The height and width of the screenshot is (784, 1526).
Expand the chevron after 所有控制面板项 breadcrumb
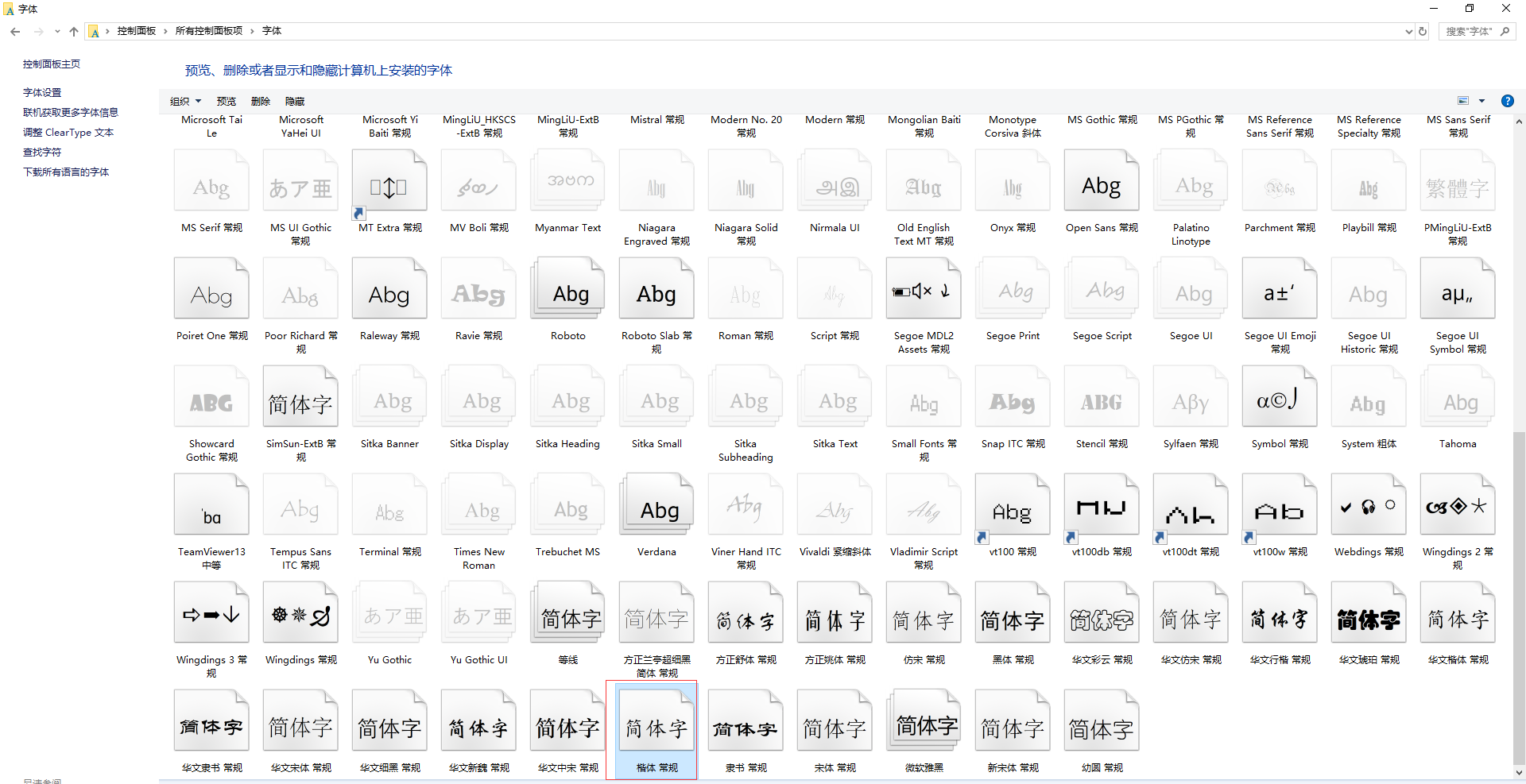[x=252, y=31]
